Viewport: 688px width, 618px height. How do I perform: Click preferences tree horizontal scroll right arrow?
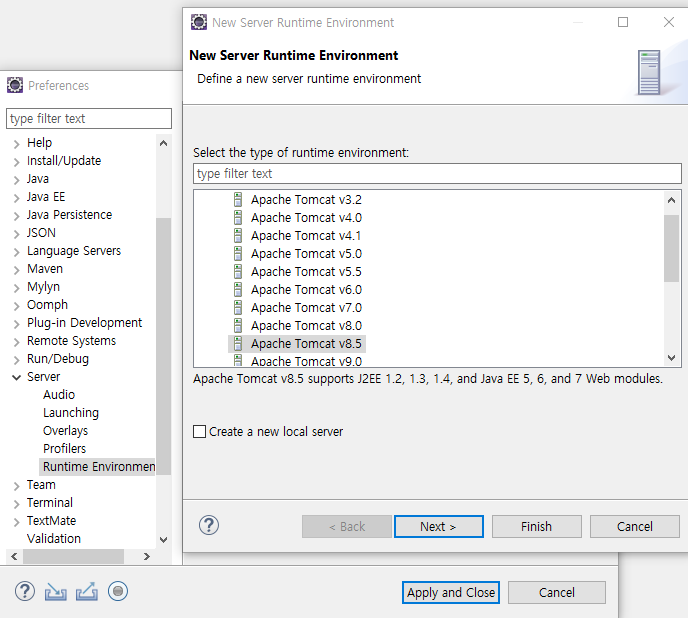(147, 556)
